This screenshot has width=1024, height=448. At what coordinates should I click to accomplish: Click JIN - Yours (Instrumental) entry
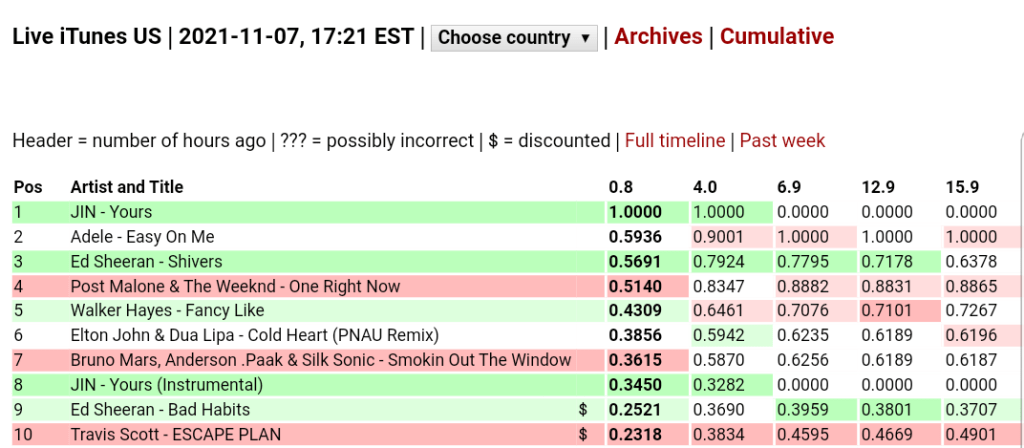[166, 385]
